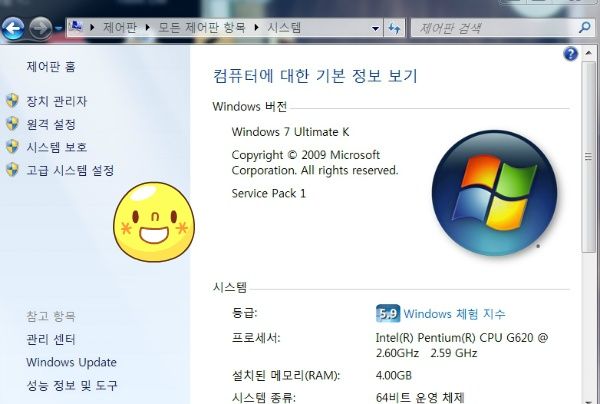The image size is (600, 404).
Task: Click the Copyright © 2009 Microsoft text
Action: pyautogui.click(x=305, y=155)
